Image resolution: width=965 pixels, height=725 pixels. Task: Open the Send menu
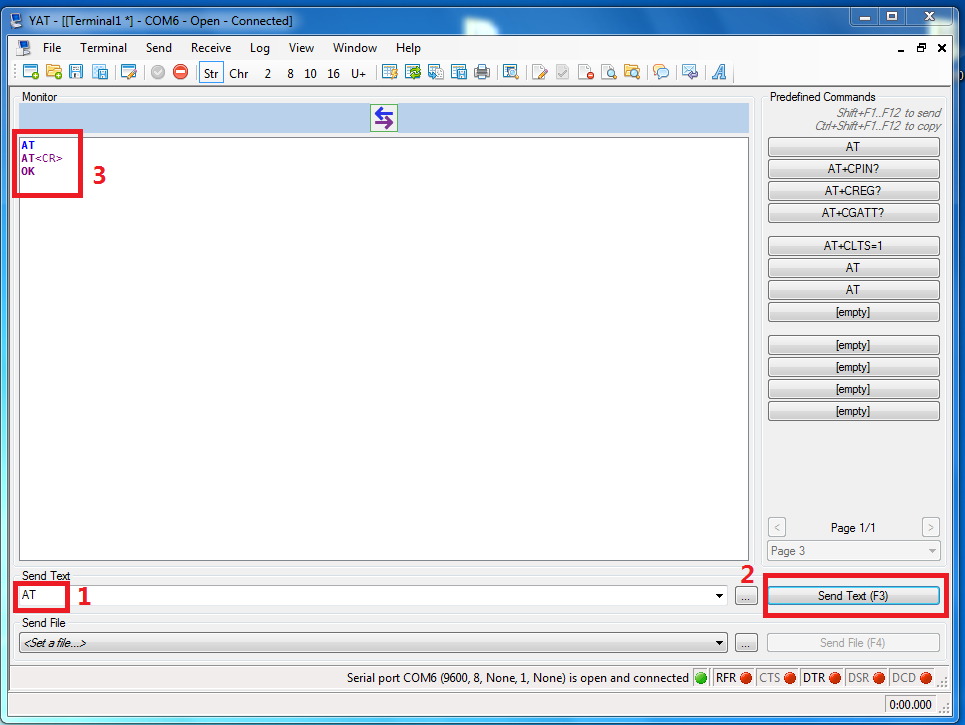(x=159, y=47)
